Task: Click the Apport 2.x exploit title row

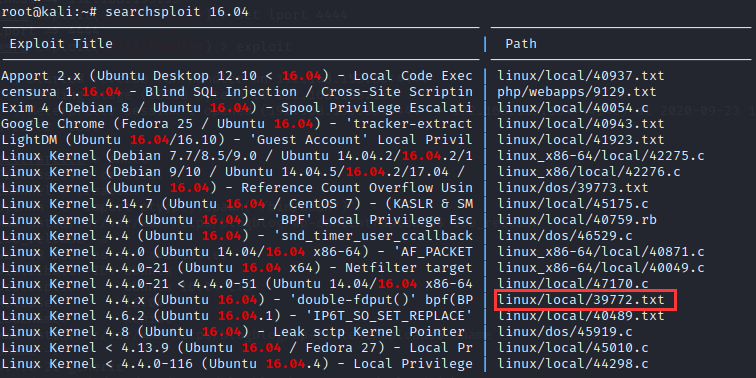Action: [x=237, y=76]
